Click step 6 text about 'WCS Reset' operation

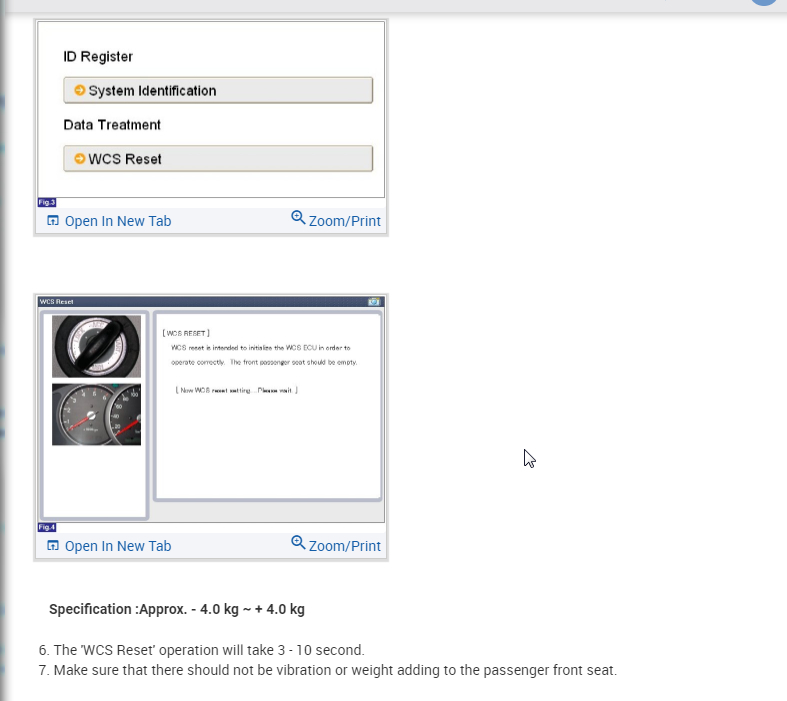coord(202,650)
